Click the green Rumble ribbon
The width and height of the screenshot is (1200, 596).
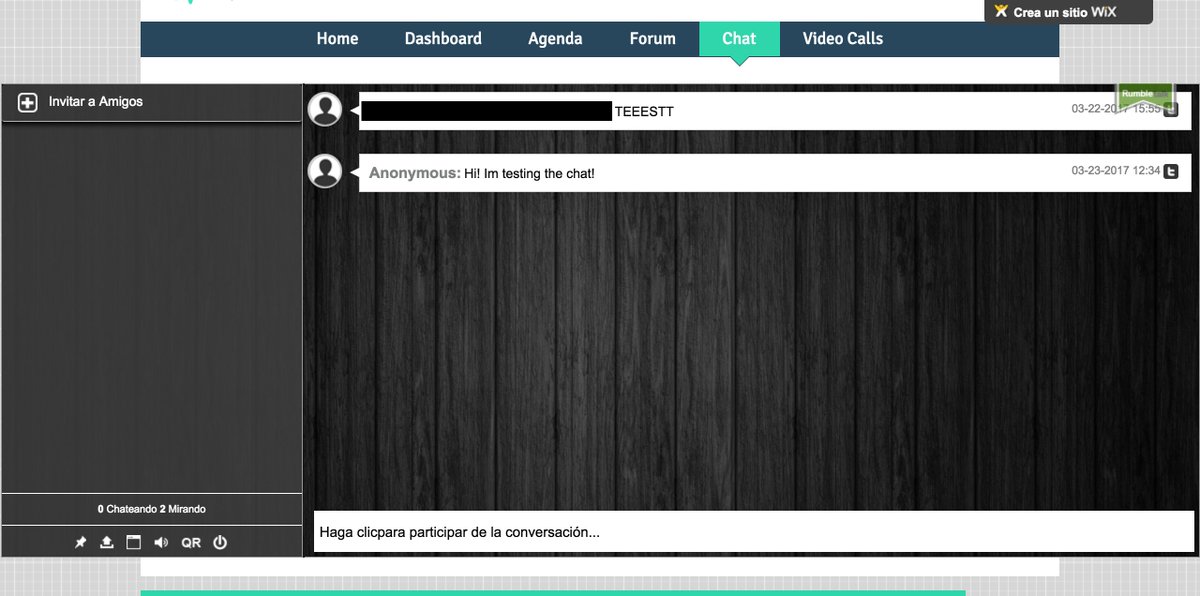point(1145,95)
